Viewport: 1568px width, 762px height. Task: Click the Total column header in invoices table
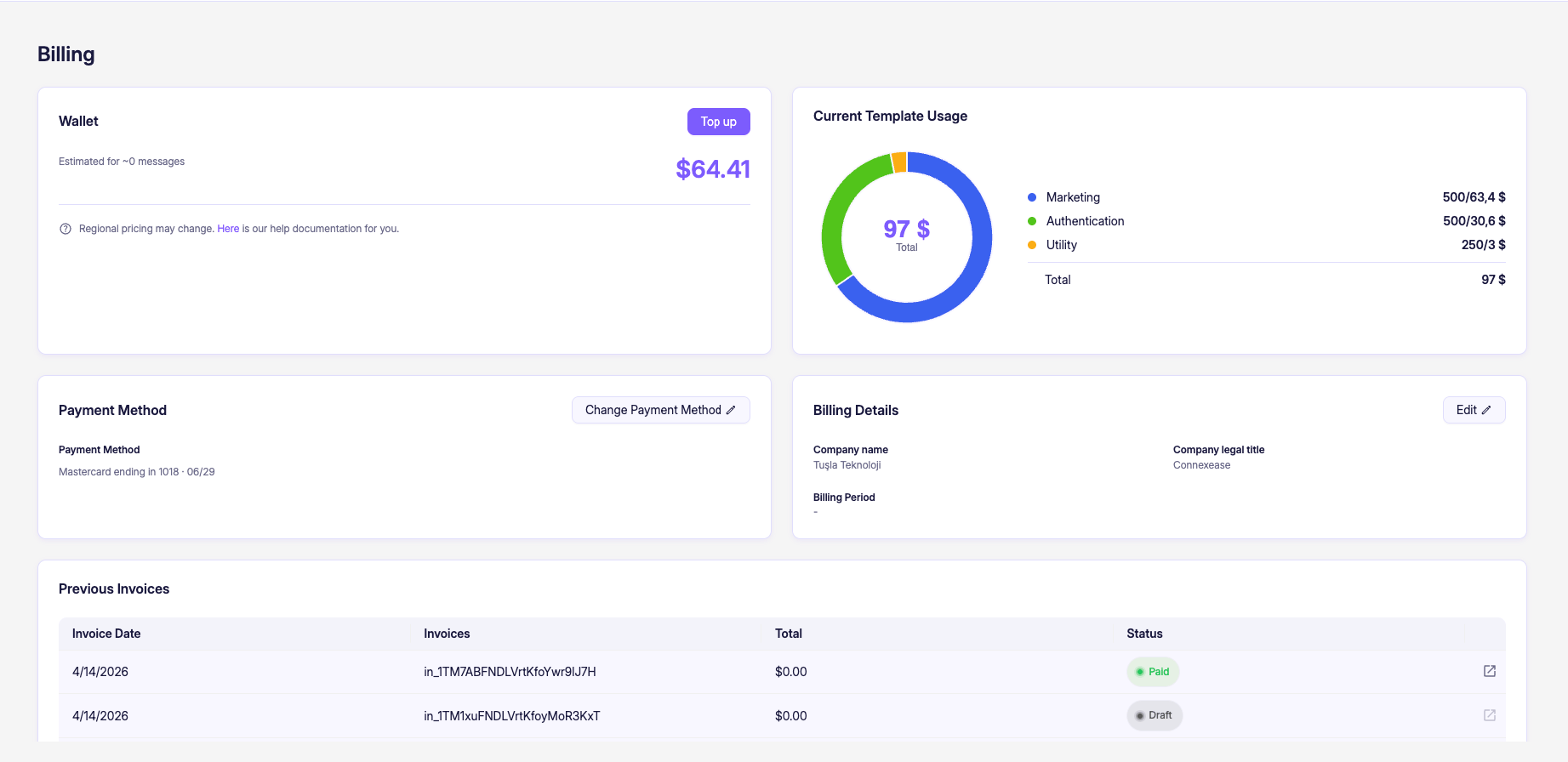(x=789, y=634)
